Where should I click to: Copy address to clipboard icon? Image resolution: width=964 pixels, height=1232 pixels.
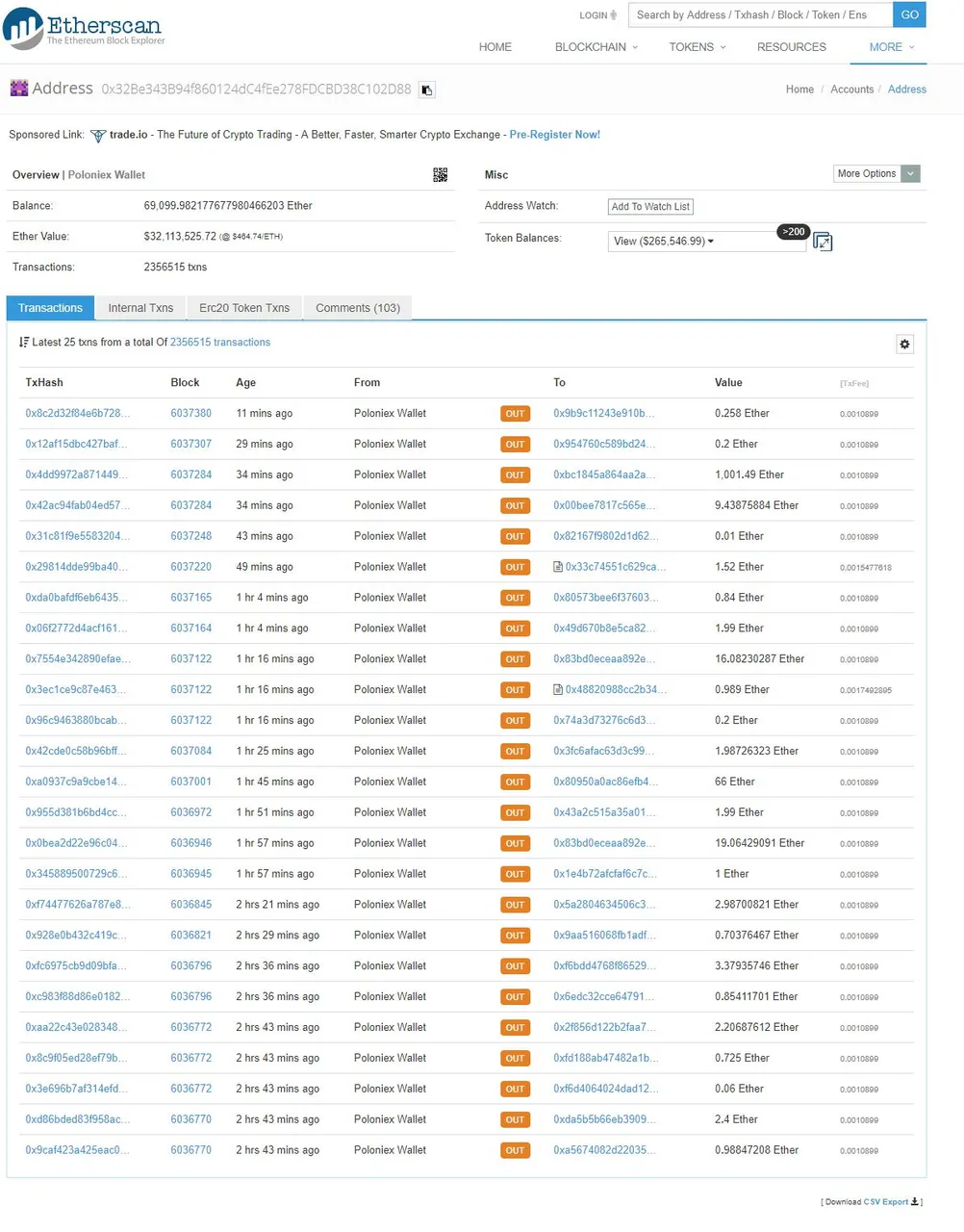[427, 90]
